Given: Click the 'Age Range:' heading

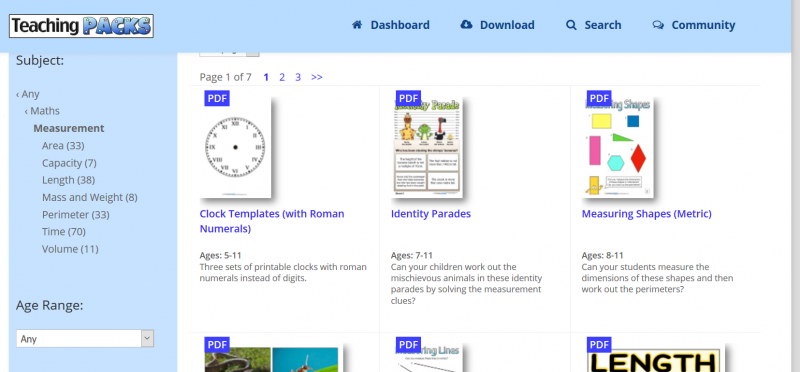Looking at the screenshot, I should tap(49, 306).
